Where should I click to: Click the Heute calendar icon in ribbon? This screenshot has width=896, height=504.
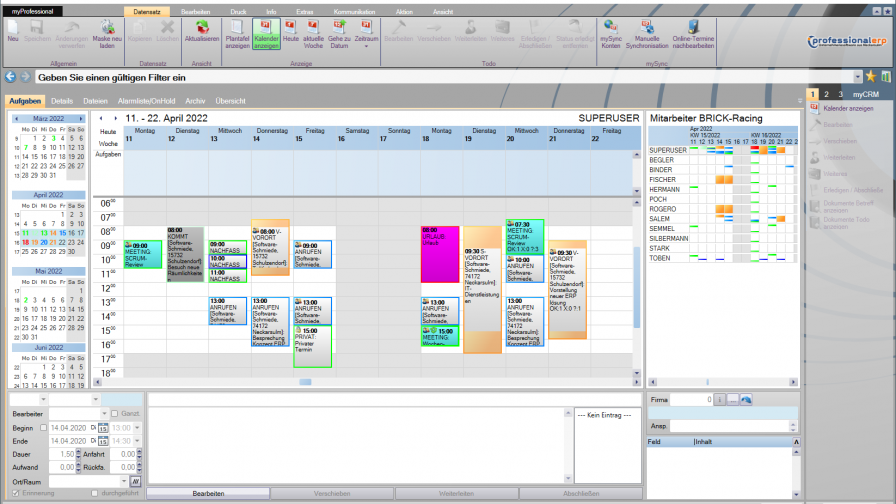pyautogui.click(x=291, y=32)
